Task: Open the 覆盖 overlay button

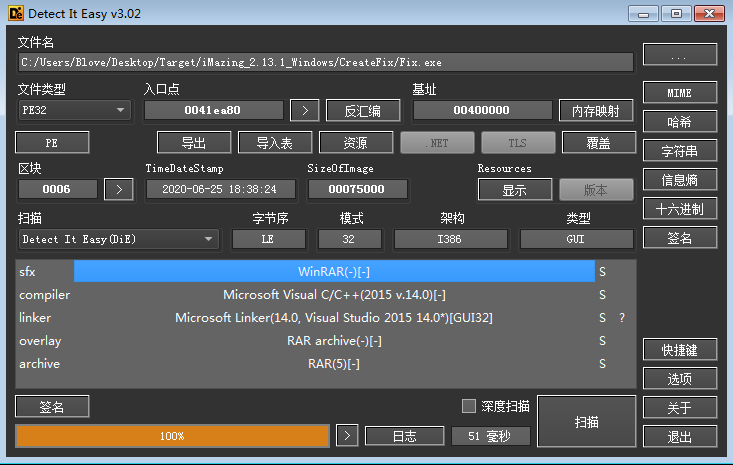Action: click(x=599, y=143)
